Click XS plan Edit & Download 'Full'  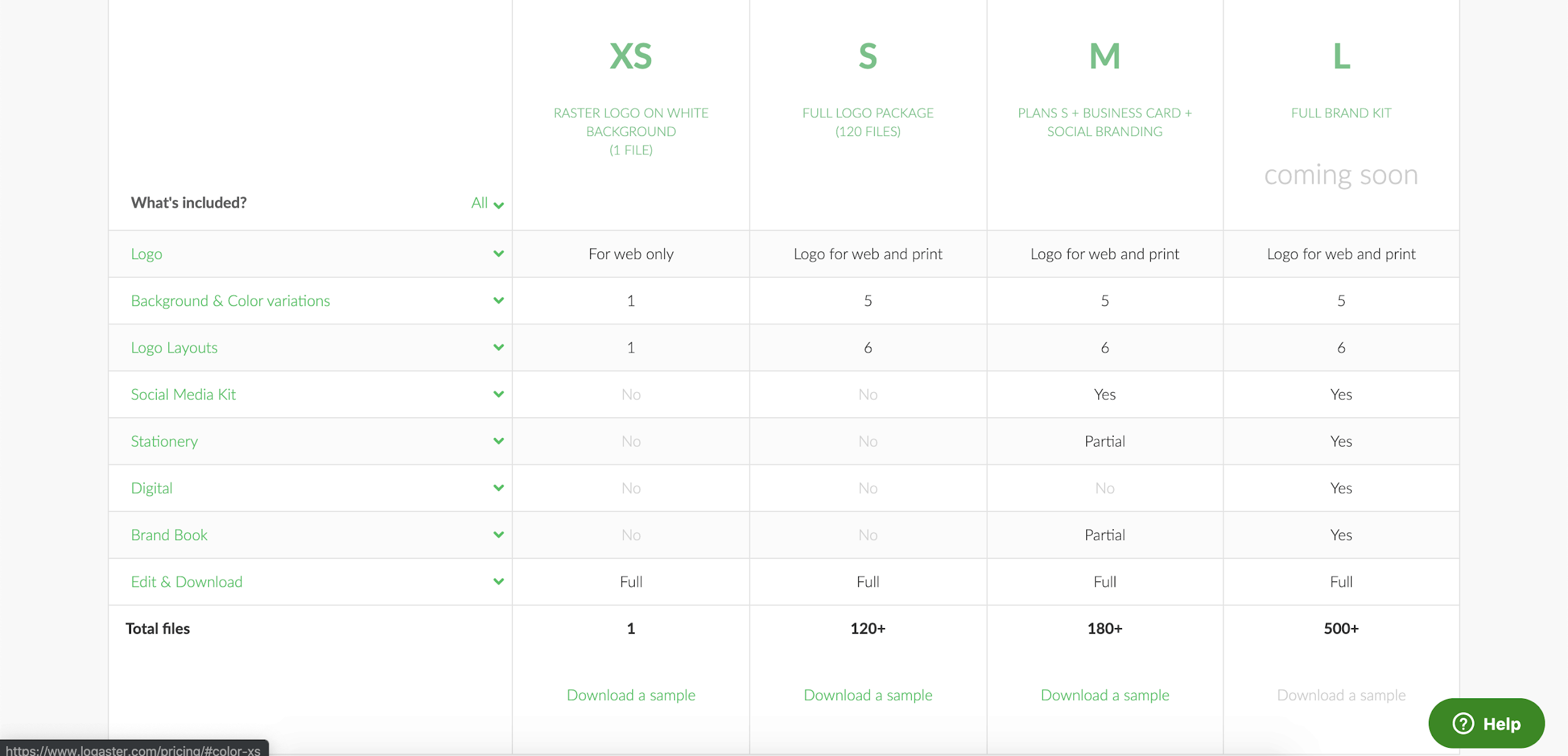click(631, 582)
